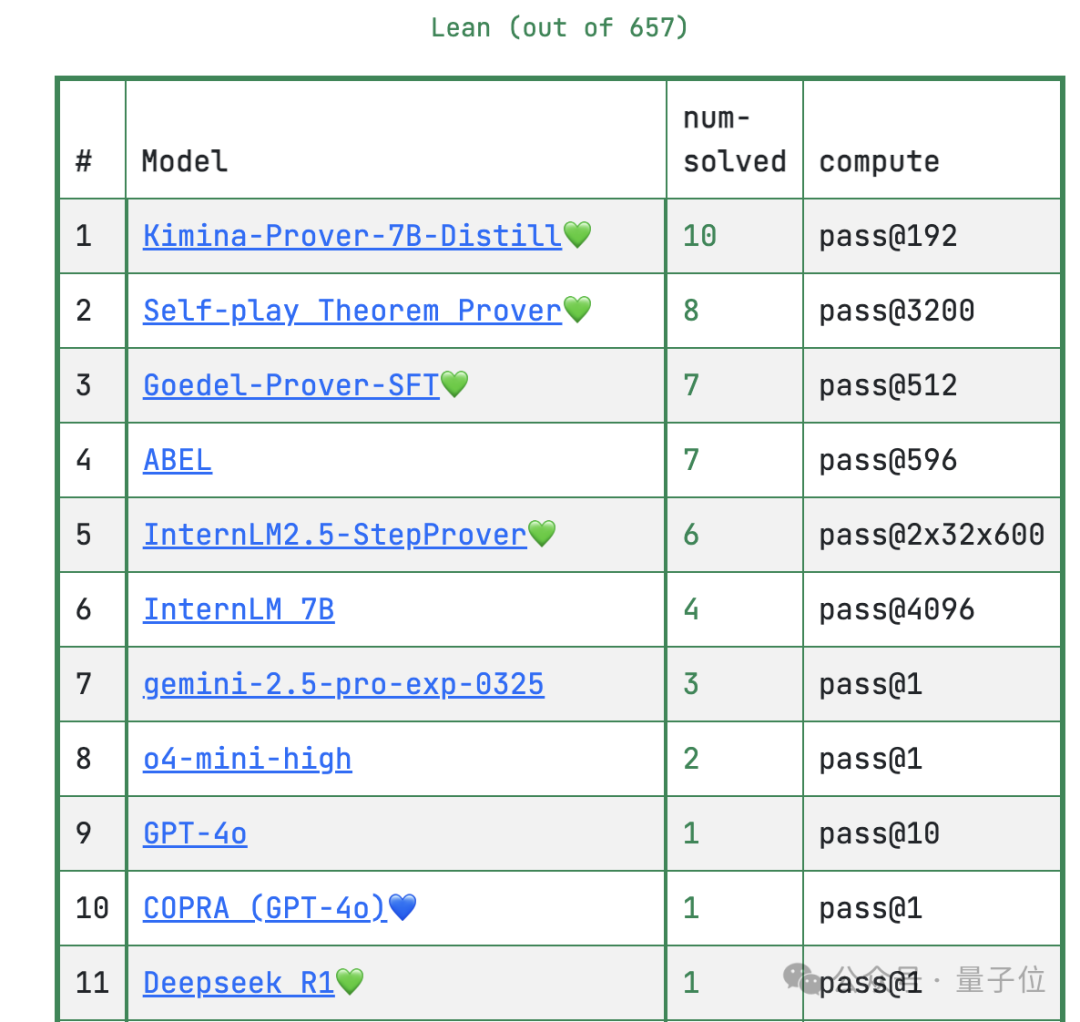Click the blue heart after COPRA (GPT-4o)
The image size is (1080, 1022).
pyautogui.click(x=402, y=908)
